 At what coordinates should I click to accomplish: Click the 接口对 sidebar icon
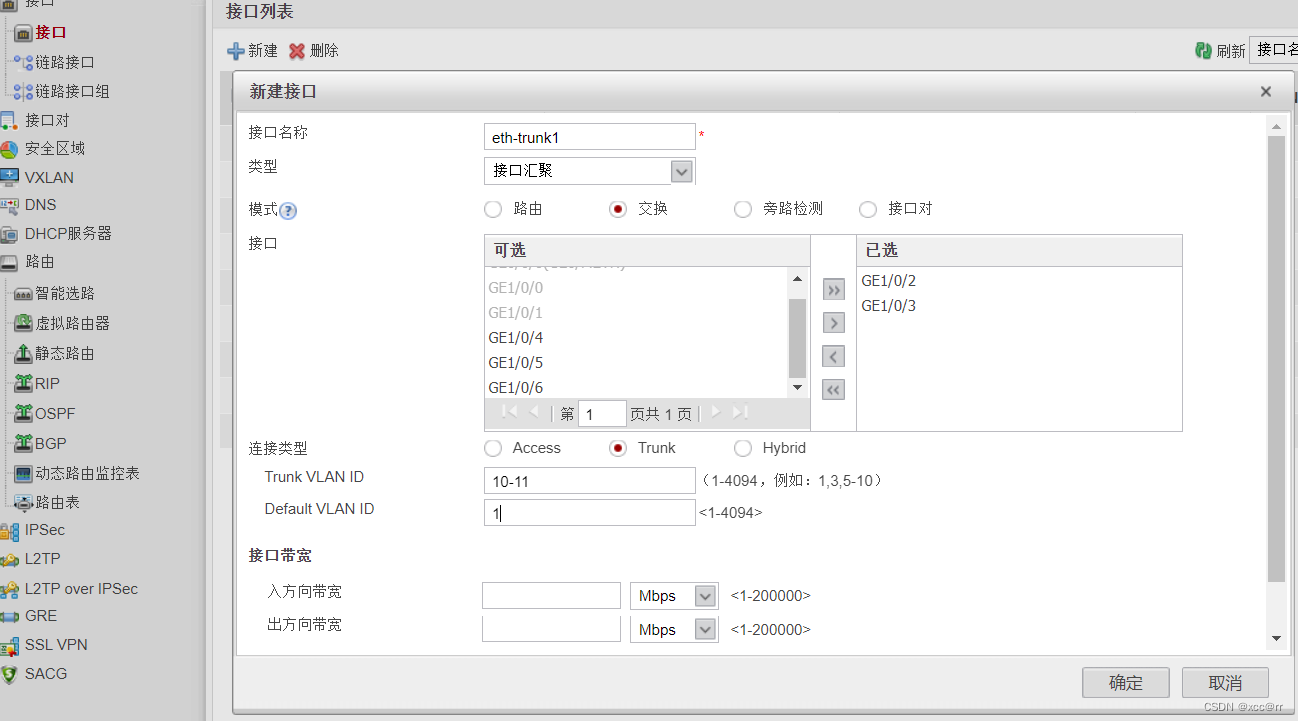click(x=9, y=120)
